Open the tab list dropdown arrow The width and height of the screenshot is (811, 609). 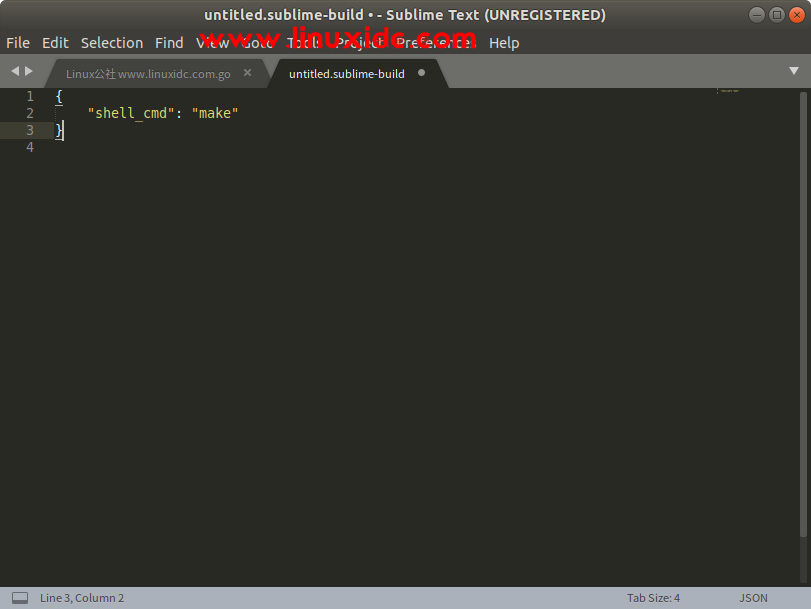[x=794, y=71]
